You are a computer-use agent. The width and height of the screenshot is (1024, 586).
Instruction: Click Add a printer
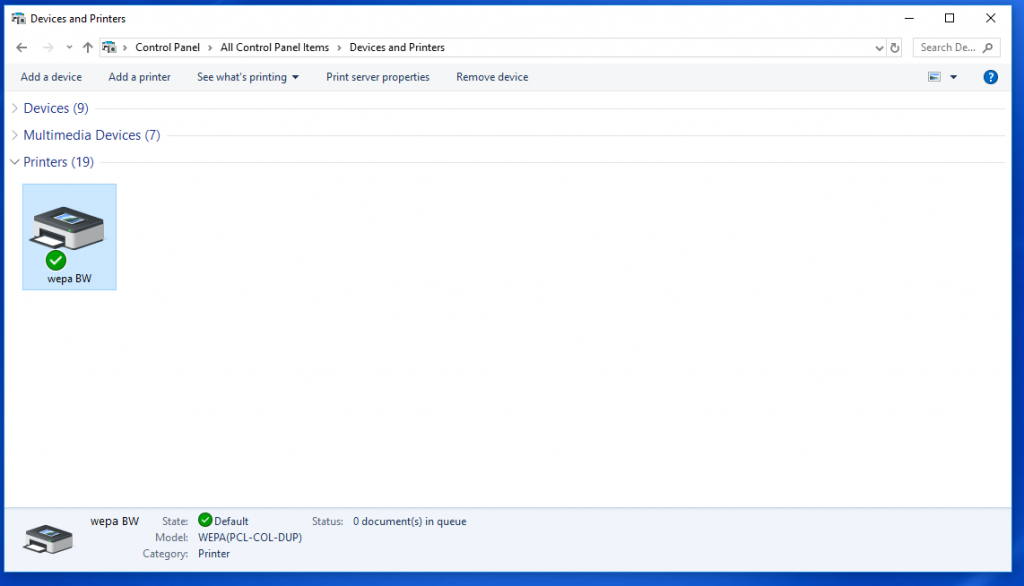tap(139, 76)
